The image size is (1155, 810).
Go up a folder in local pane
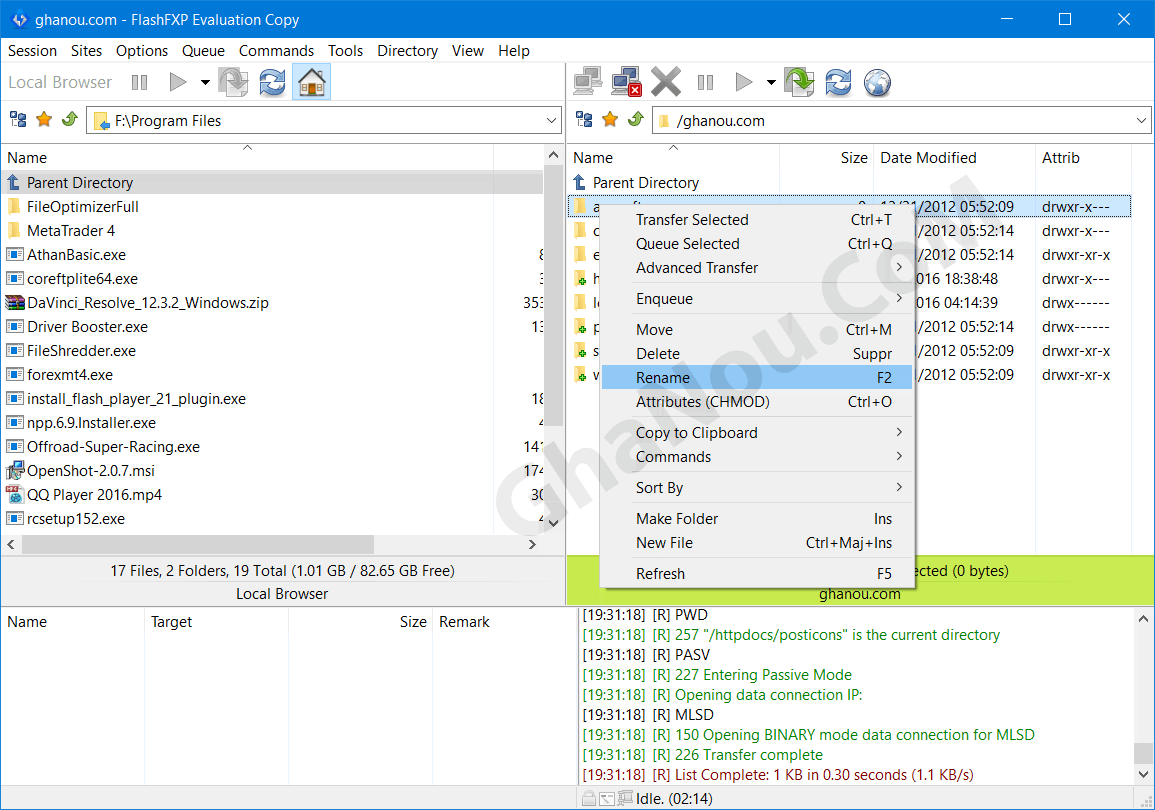click(70, 119)
